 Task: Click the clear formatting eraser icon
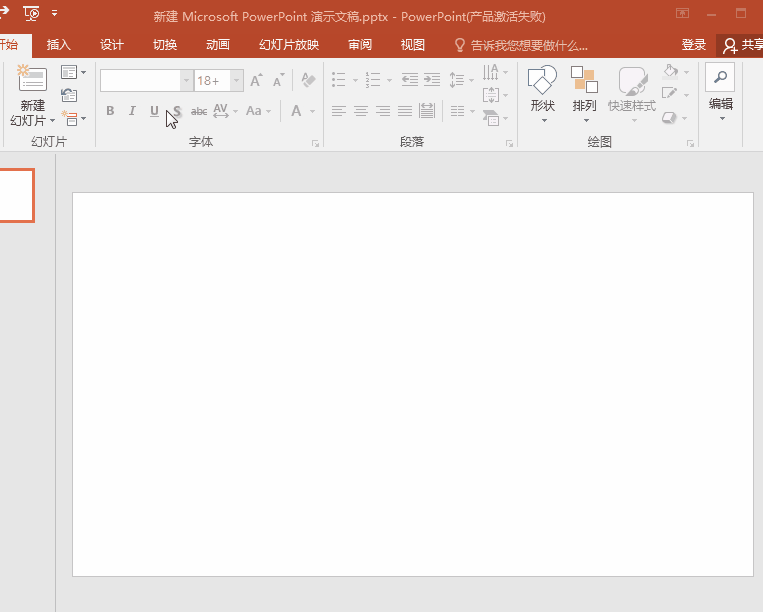(308, 80)
